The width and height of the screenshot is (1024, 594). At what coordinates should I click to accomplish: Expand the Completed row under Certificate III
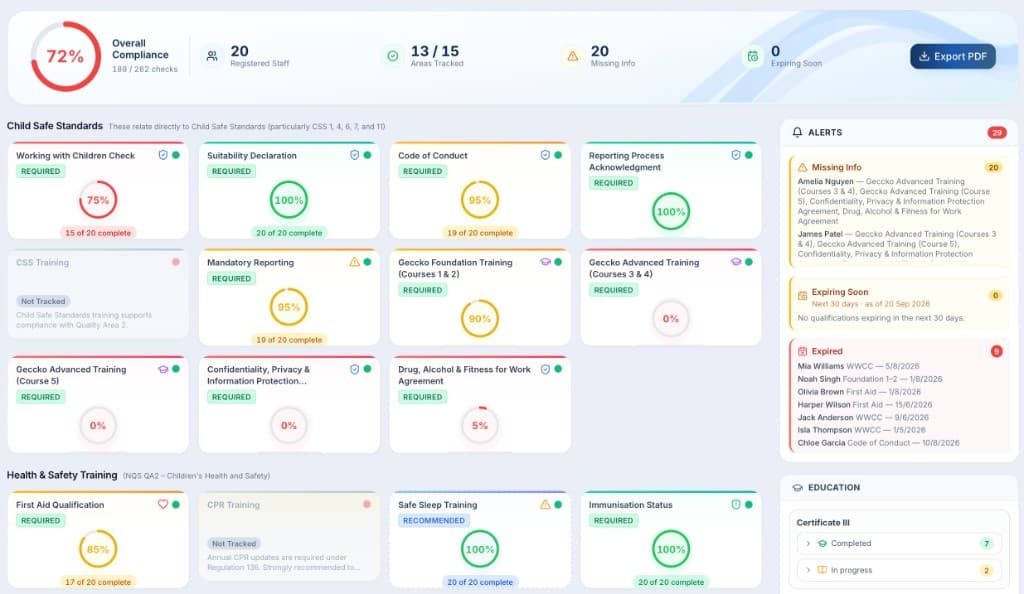tap(899, 543)
